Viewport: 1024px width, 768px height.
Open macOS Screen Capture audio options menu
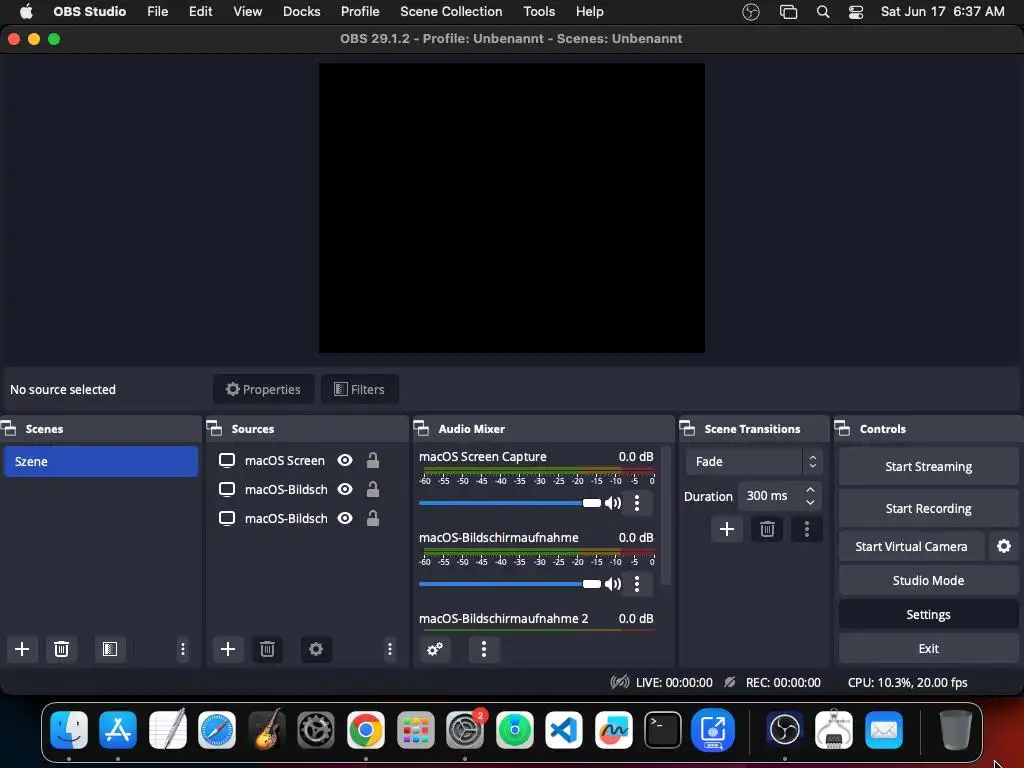click(x=637, y=503)
